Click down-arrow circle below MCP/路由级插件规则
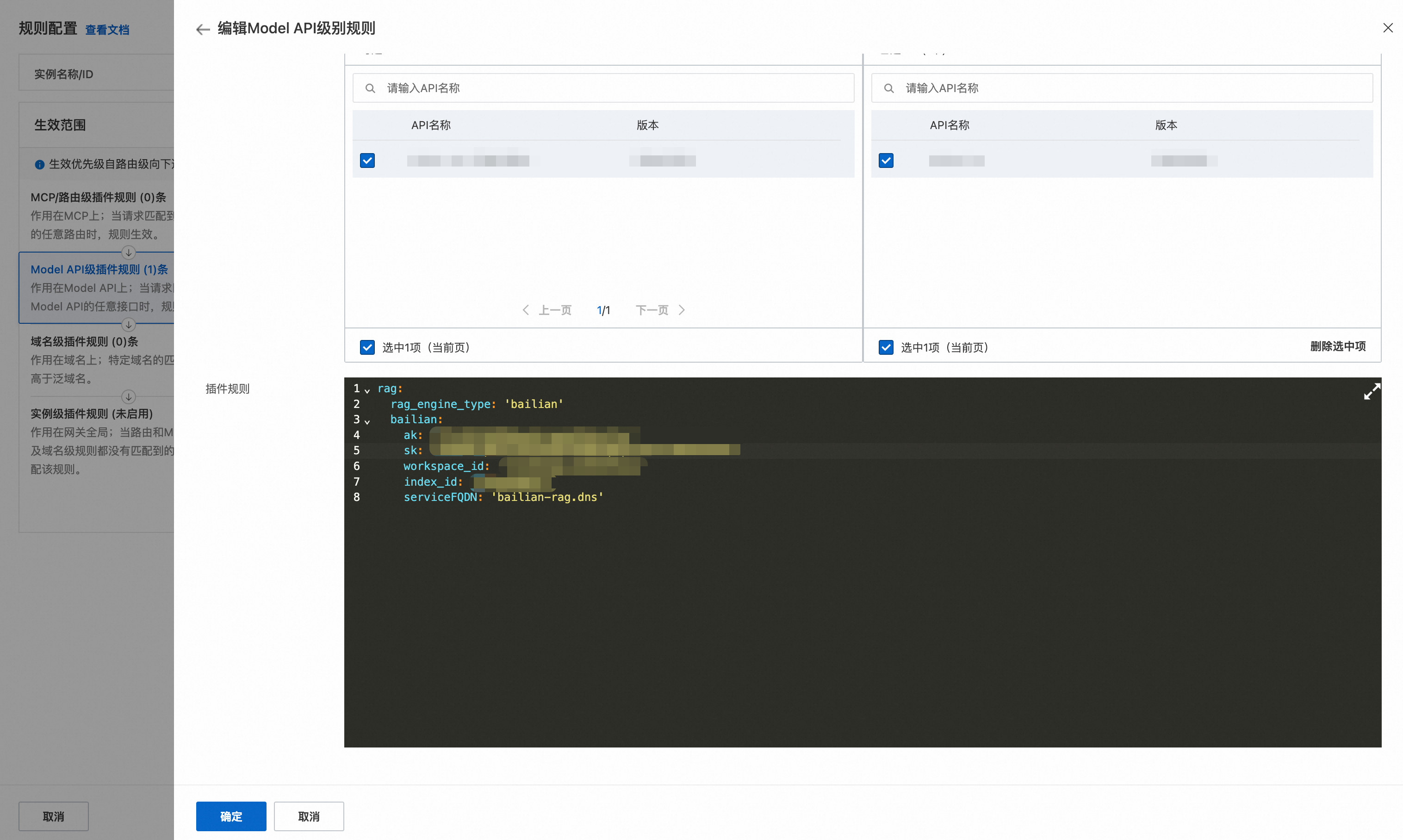The height and width of the screenshot is (840, 1403). 129,253
